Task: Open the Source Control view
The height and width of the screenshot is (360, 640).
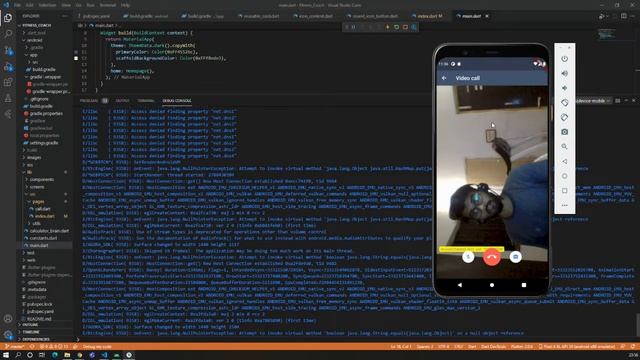Action: click(x=8, y=50)
